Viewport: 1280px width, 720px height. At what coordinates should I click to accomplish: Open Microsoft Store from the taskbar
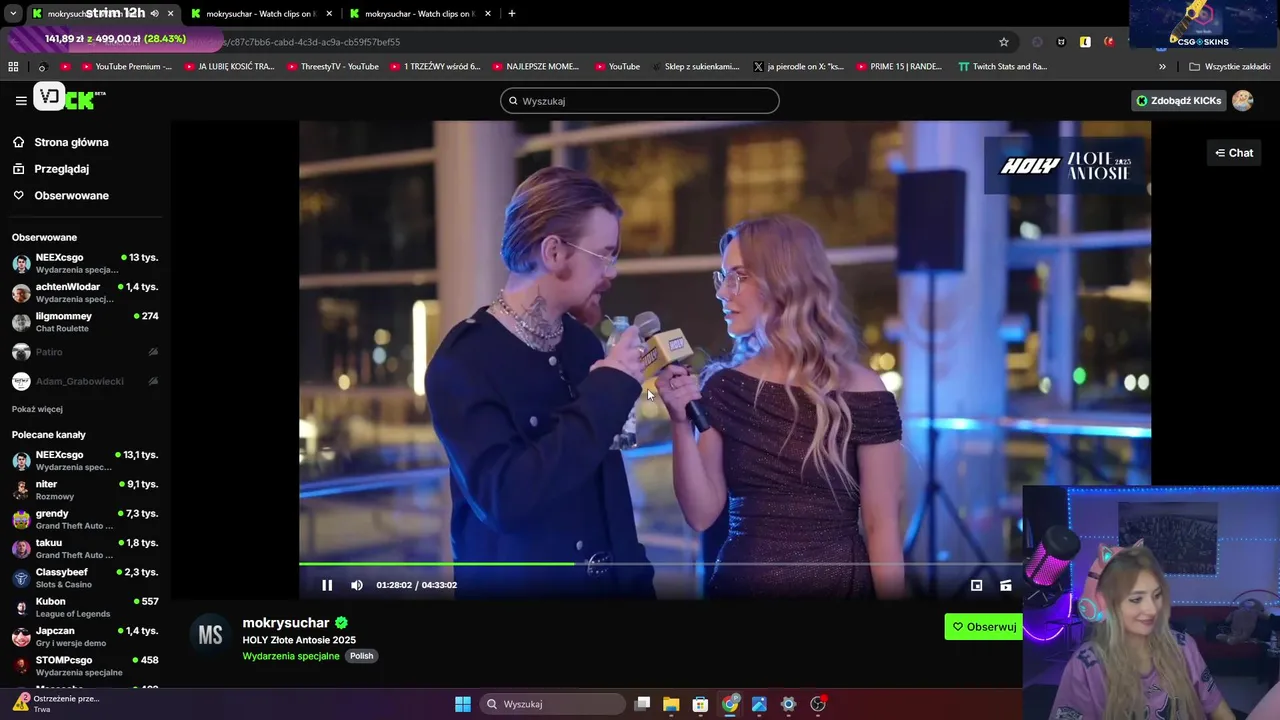700,704
